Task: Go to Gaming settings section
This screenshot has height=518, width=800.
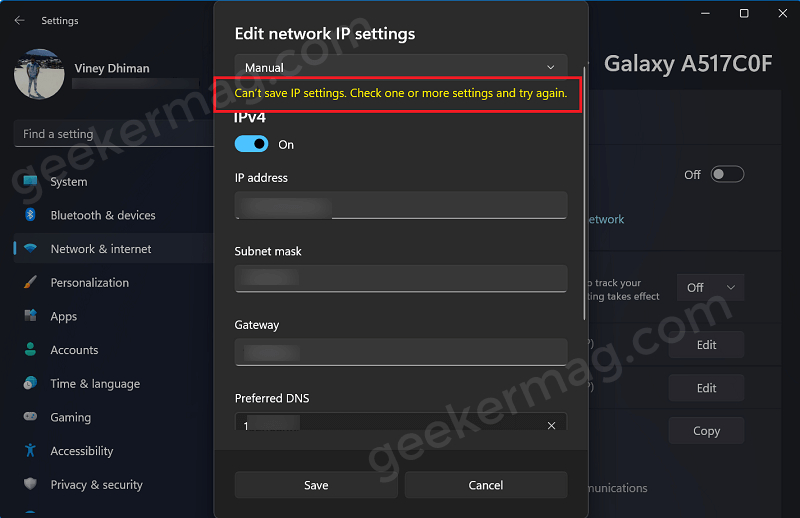Action: pyautogui.click(x=70, y=417)
